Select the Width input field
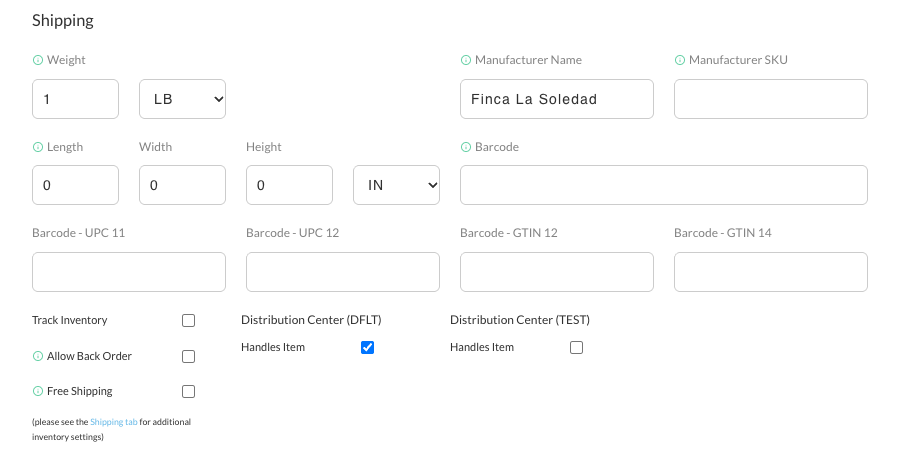This screenshot has width=900, height=465. coord(183,185)
